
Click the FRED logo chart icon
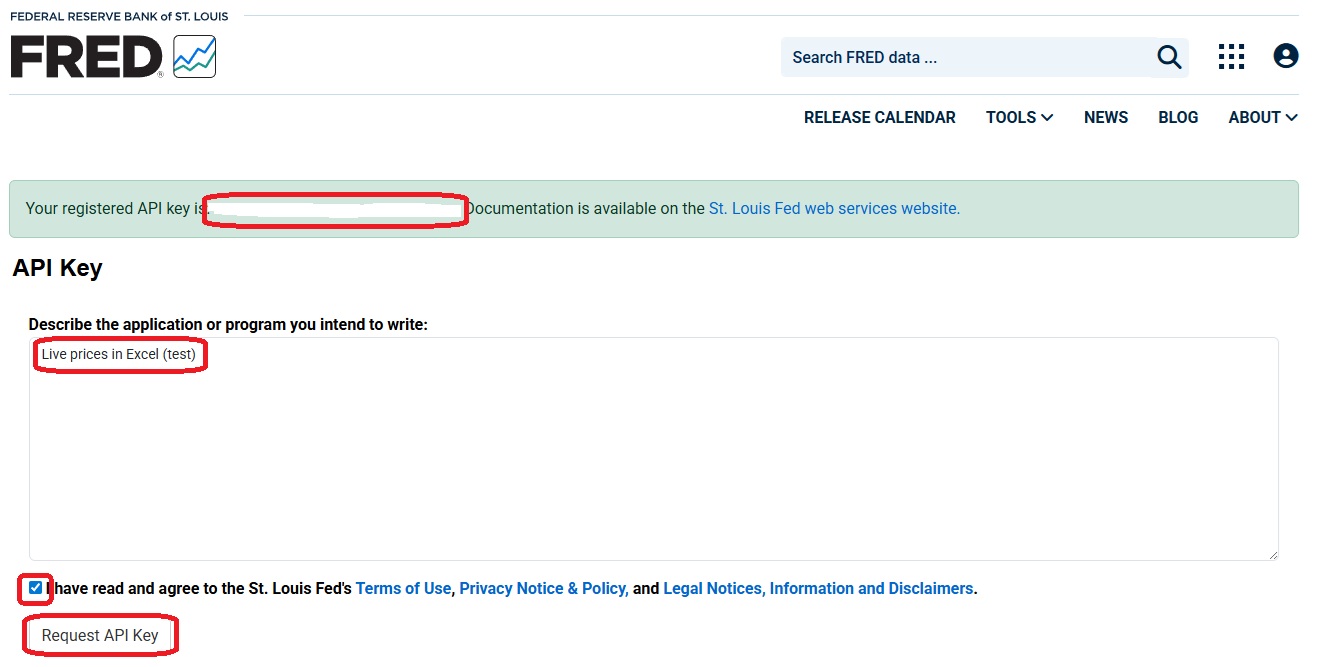(x=194, y=57)
